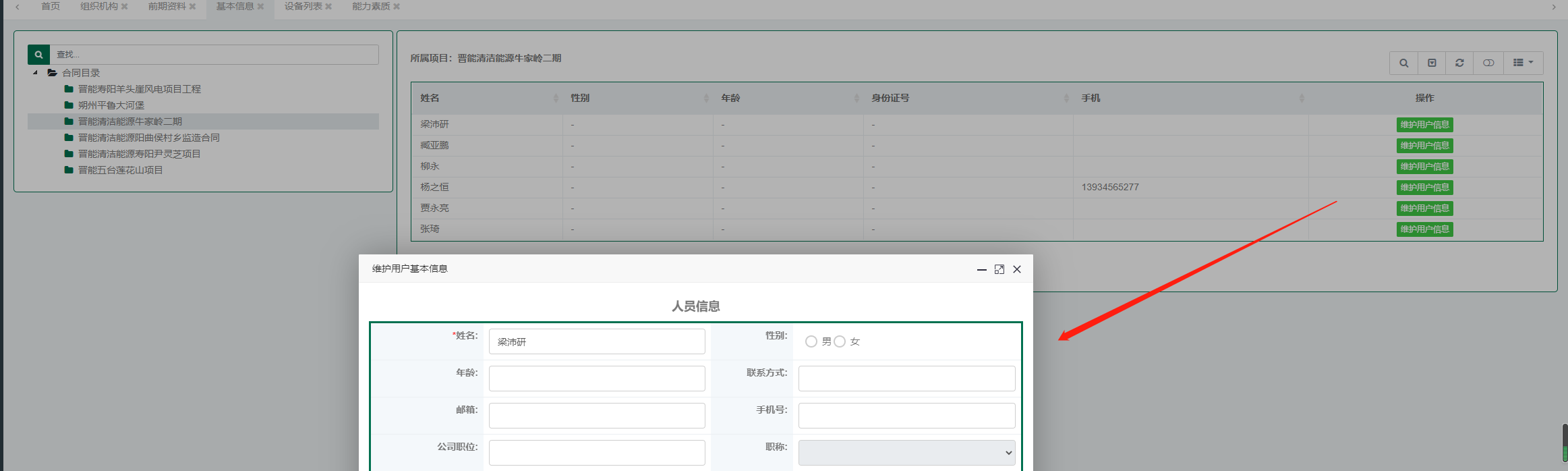Screen dimensions: 1568x471
Task: Toggle the card view switch icon
Action: (1488, 63)
